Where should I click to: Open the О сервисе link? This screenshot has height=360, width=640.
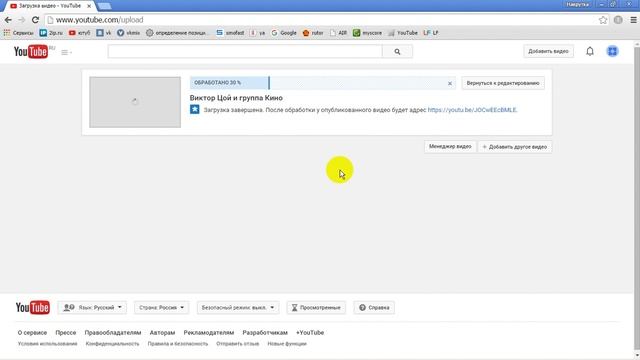pos(32,333)
